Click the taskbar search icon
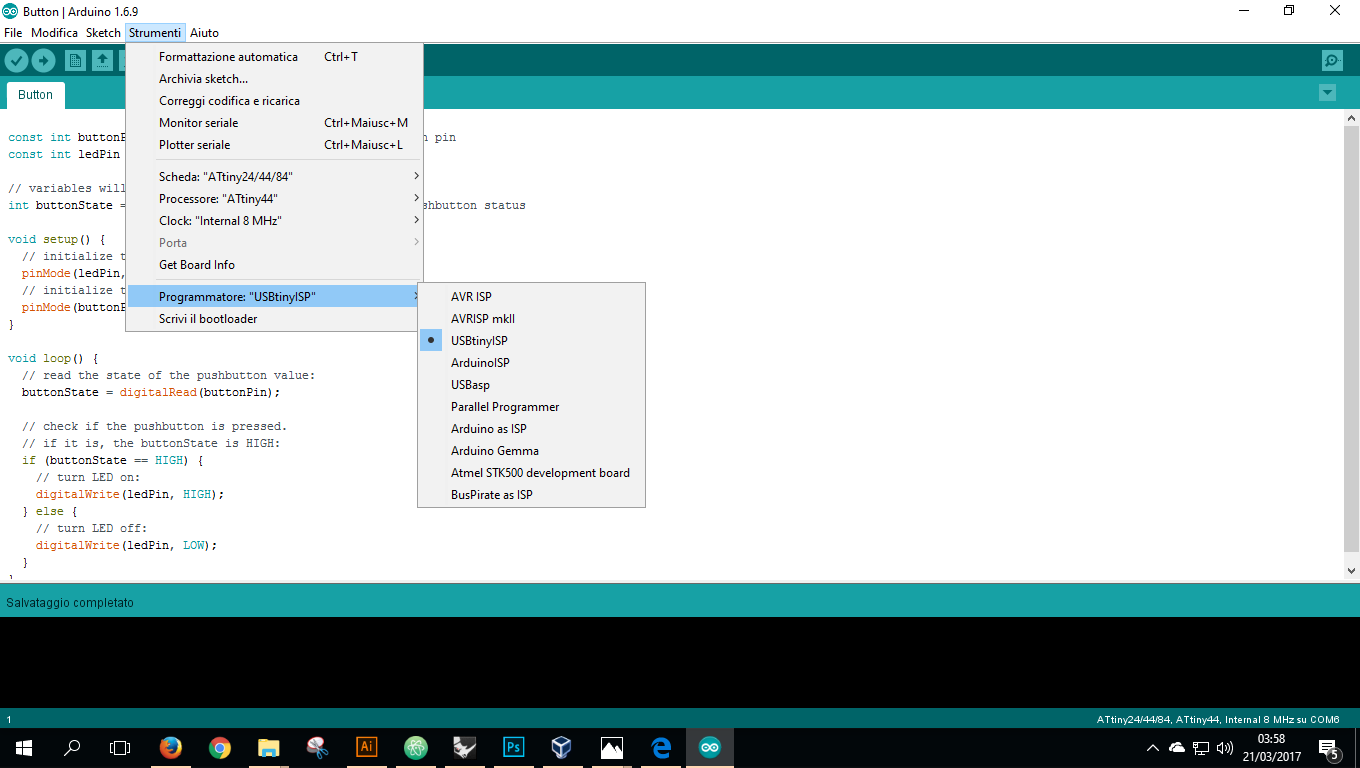This screenshot has width=1360, height=768. (x=72, y=747)
